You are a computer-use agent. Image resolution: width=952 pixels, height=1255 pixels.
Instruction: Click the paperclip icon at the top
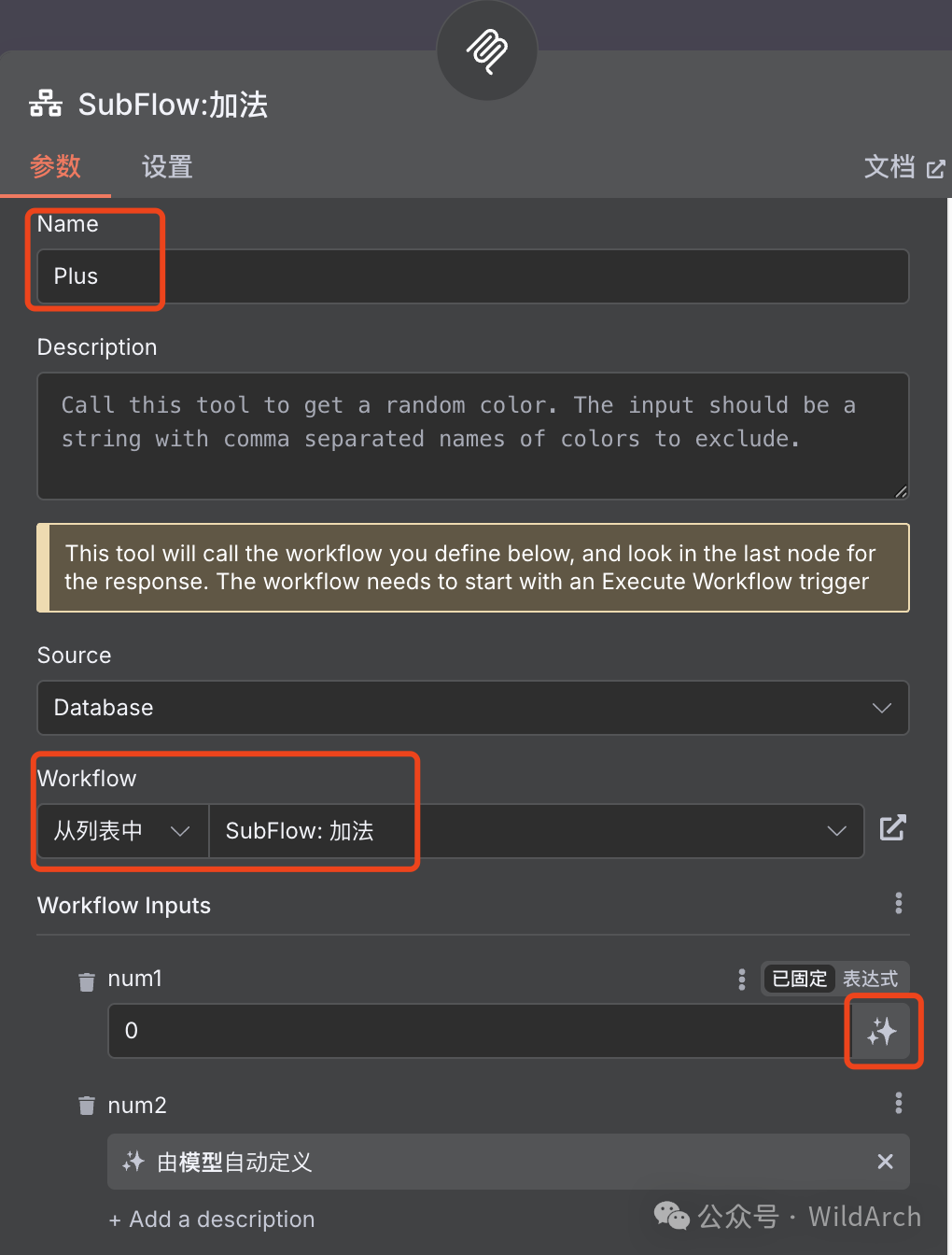coord(487,50)
